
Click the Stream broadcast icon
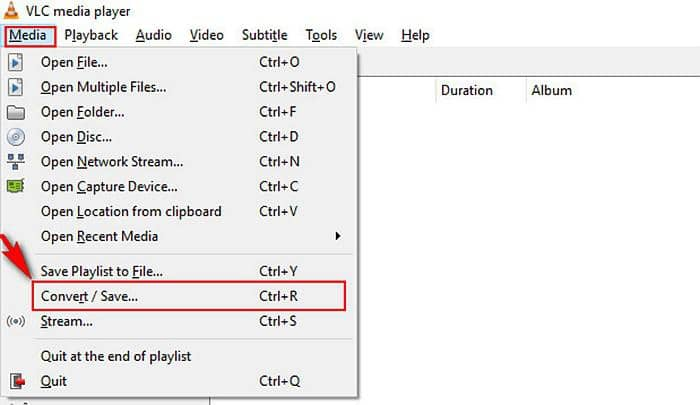click(16, 321)
